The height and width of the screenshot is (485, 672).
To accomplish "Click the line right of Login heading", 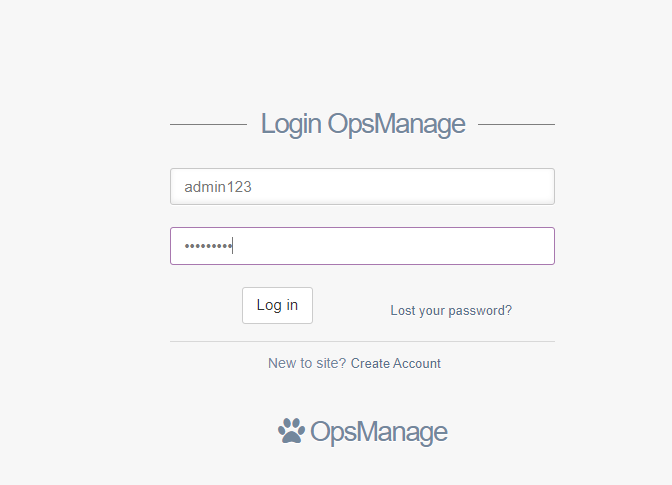I will coord(516,125).
